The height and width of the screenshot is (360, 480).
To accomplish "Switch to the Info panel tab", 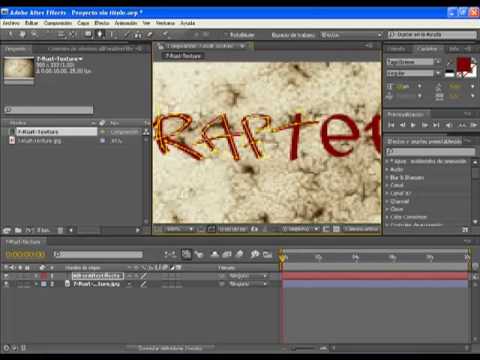I will (x=454, y=49).
